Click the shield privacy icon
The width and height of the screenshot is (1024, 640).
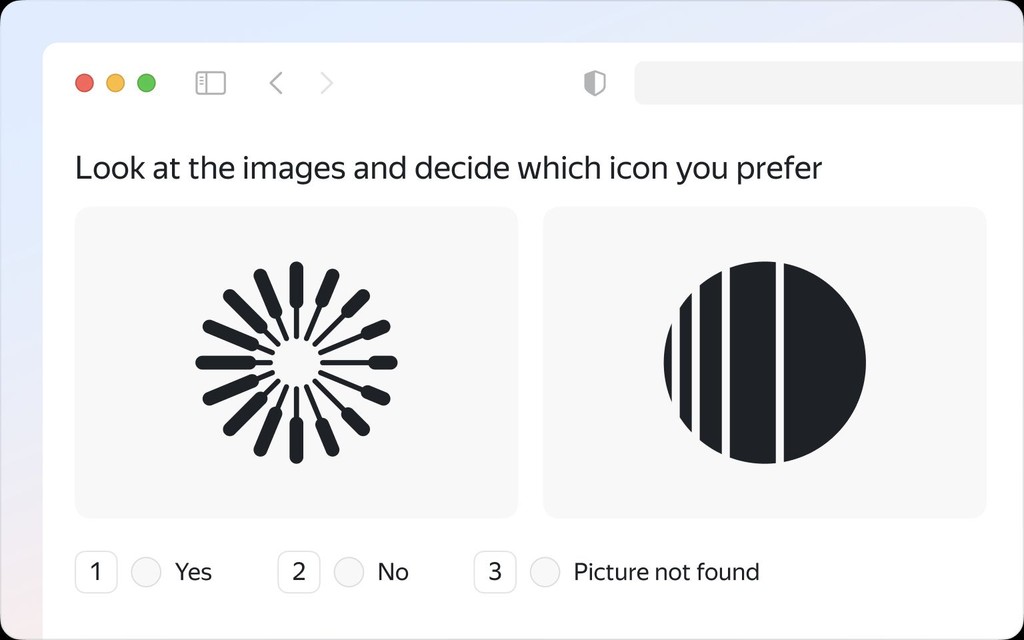pos(594,83)
